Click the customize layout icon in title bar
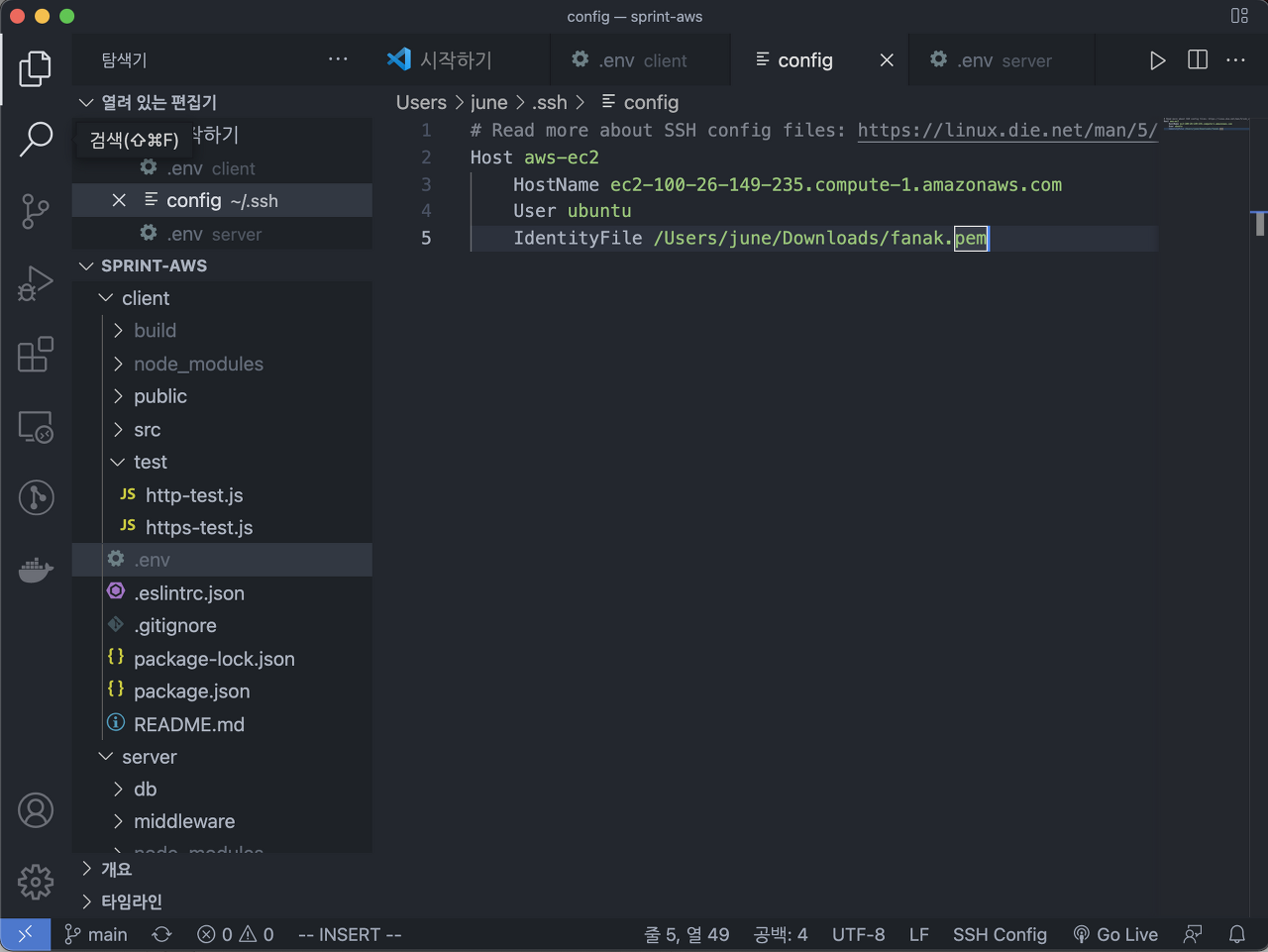The image size is (1268, 952). pos(1239,16)
